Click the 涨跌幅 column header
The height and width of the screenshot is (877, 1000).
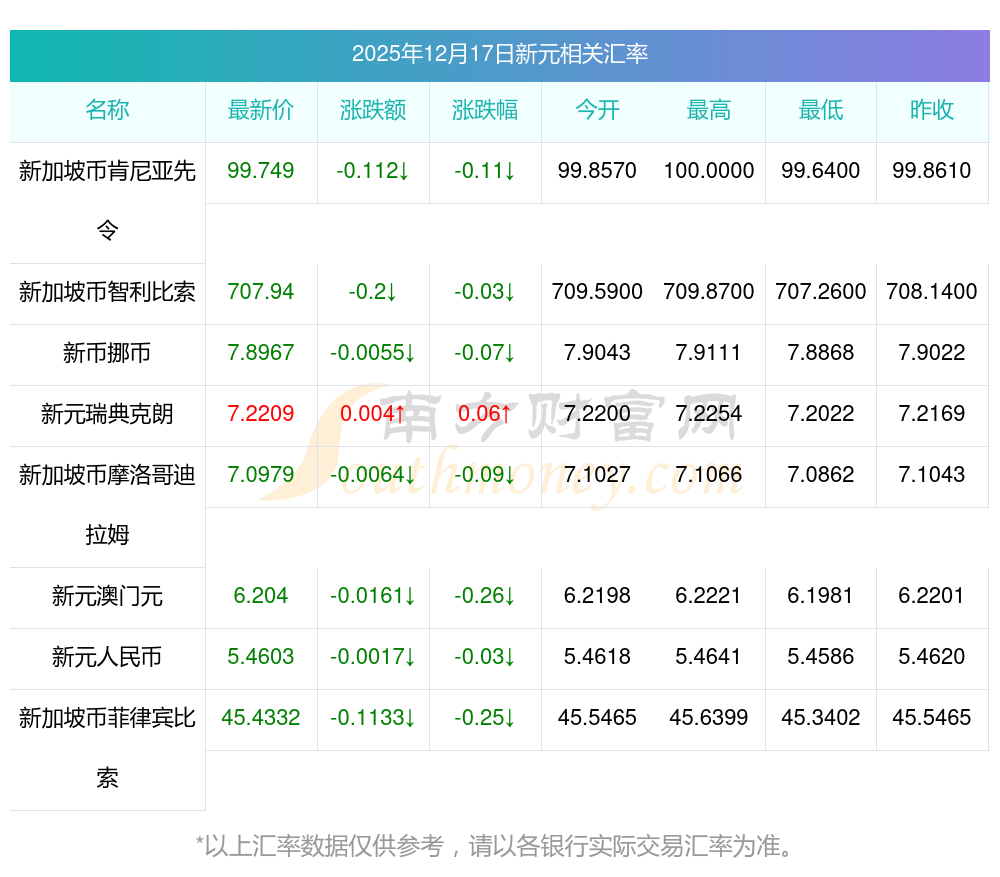click(485, 111)
